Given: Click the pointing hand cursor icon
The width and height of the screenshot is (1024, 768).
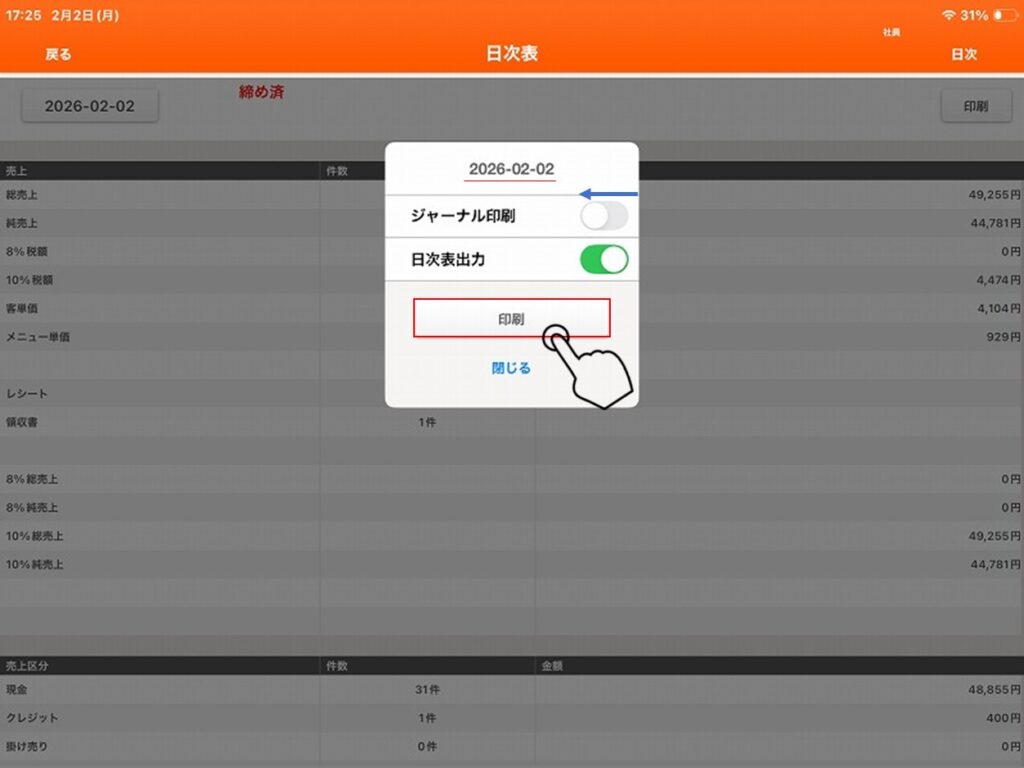Looking at the screenshot, I should coord(590,370).
